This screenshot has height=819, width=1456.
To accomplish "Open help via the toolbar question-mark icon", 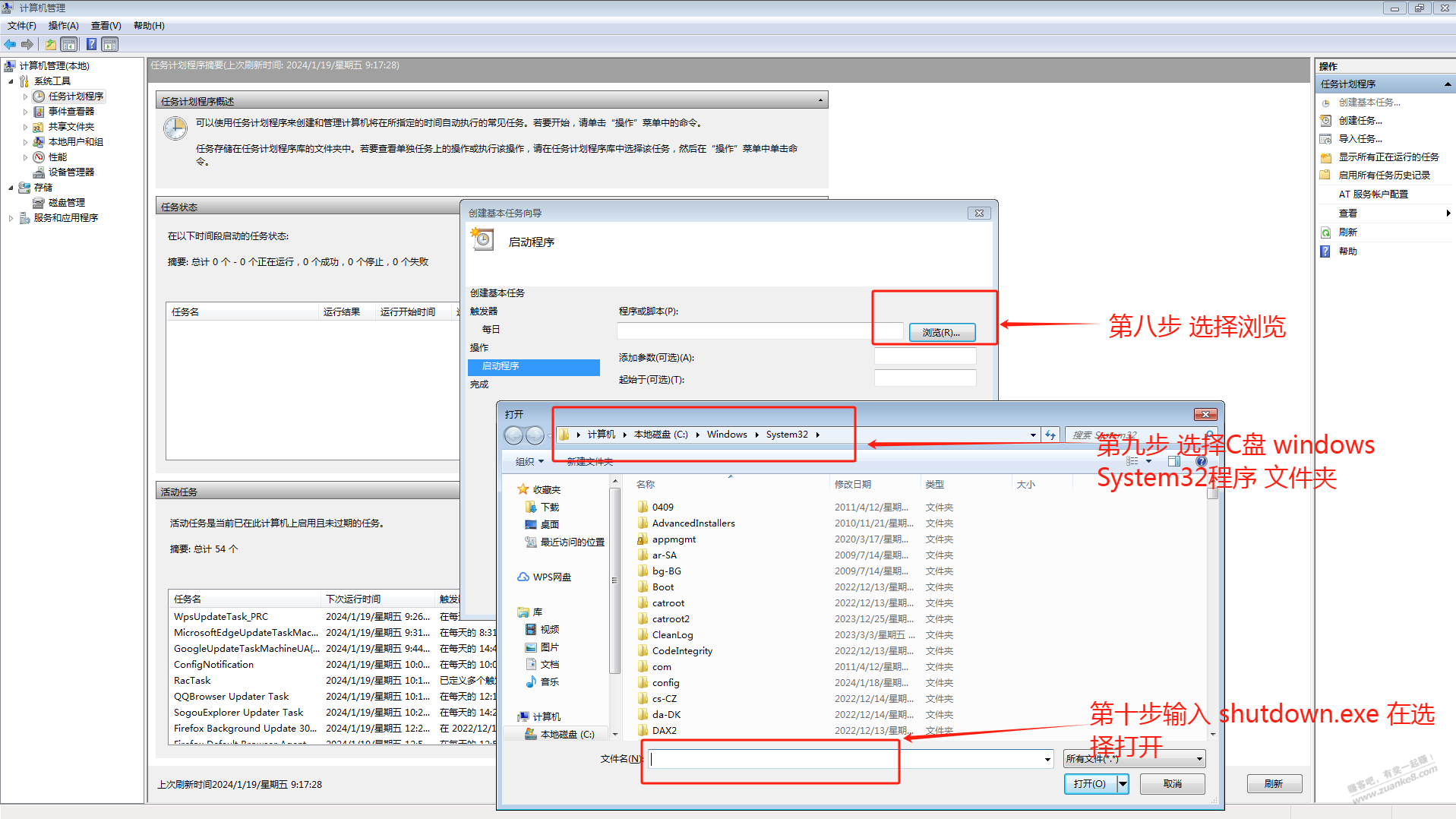I will click(x=91, y=44).
